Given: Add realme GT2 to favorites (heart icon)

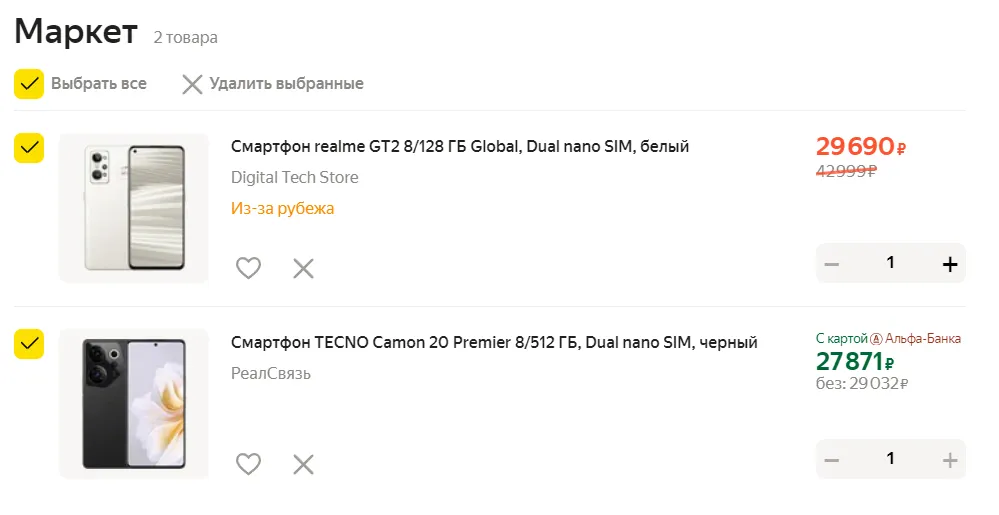Looking at the screenshot, I should pyautogui.click(x=248, y=268).
